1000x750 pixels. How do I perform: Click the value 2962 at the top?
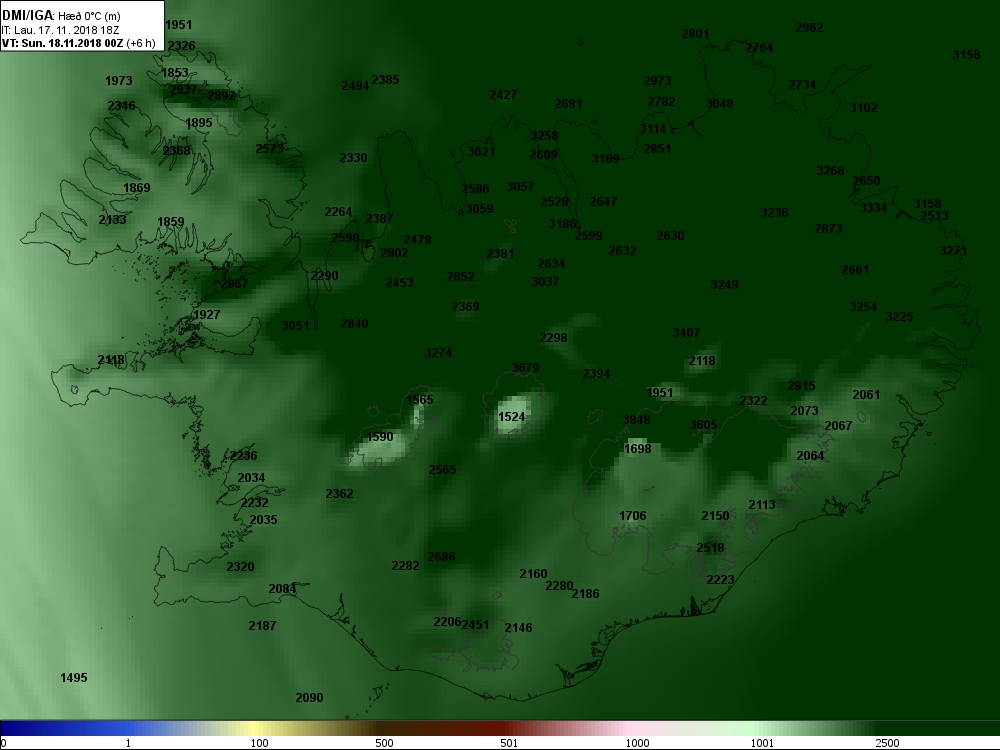pos(809,28)
